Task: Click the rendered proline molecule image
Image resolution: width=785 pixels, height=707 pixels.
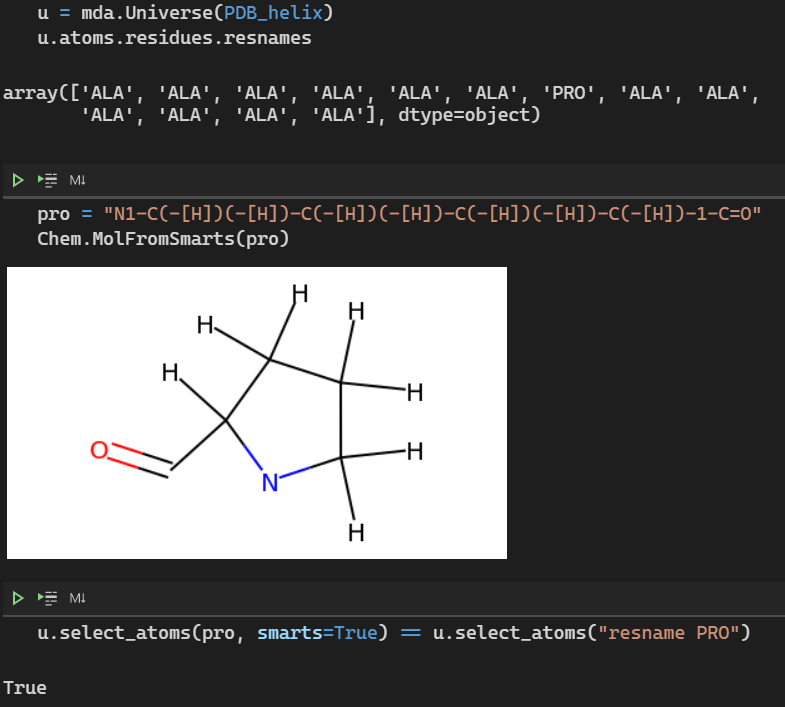Action: [x=257, y=413]
